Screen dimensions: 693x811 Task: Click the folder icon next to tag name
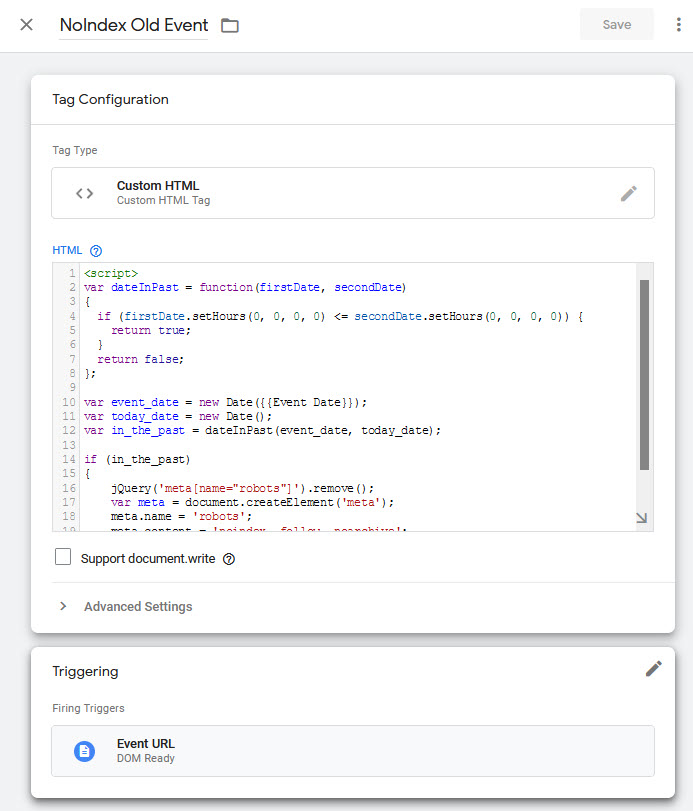(230, 25)
